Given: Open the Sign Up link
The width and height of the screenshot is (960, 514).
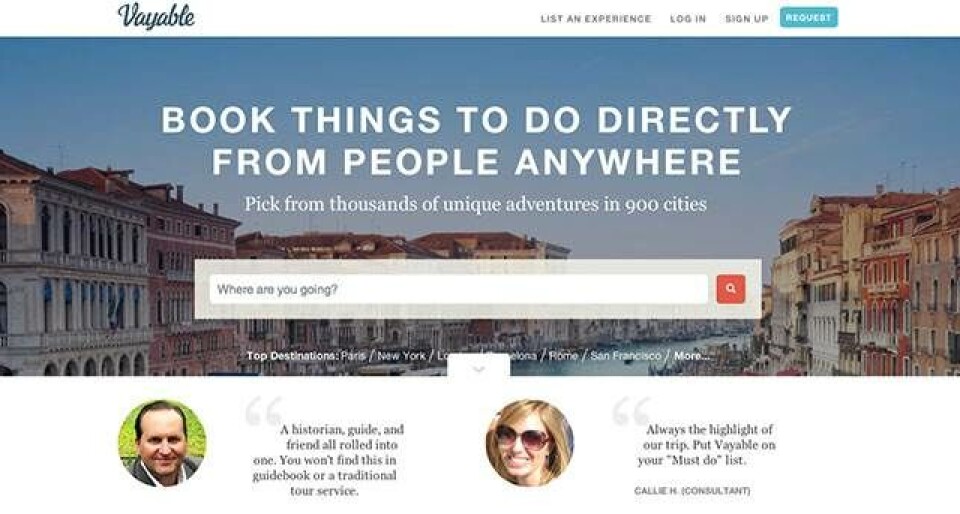Looking at the screenshot, I should [746, 19].
